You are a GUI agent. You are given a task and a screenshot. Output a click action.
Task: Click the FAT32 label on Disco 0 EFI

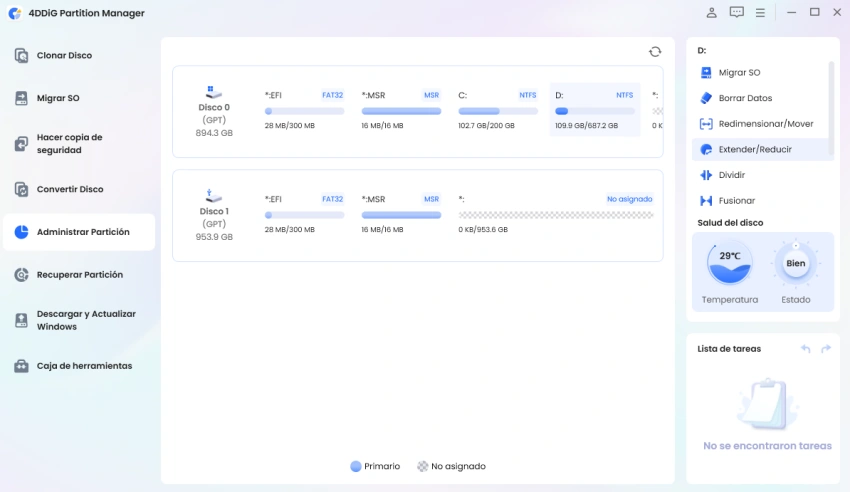pyautogui.click(x=332, y=95)
